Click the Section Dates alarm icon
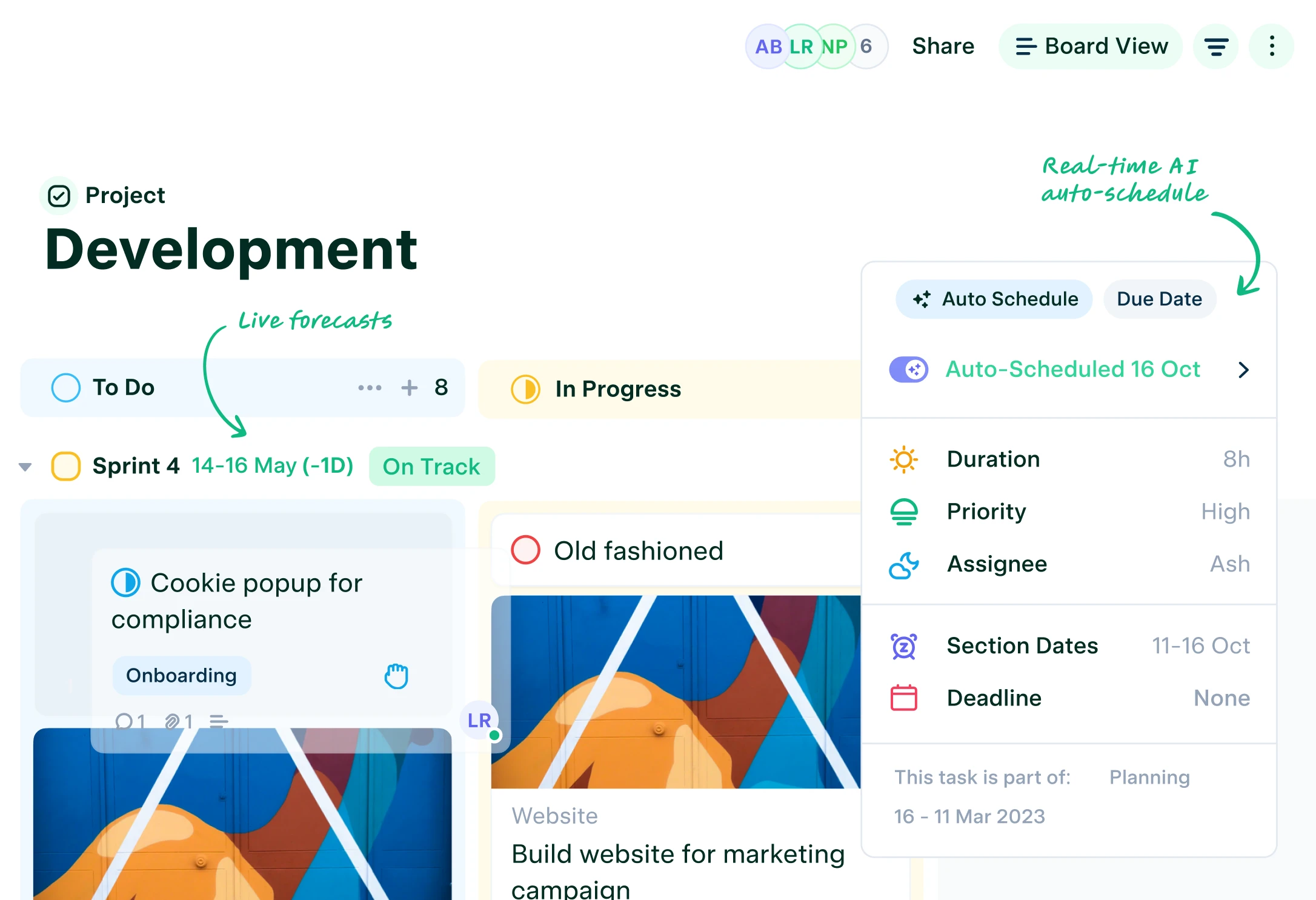The height and width of the screenshot is (900, 1316). tap(904, 646)
